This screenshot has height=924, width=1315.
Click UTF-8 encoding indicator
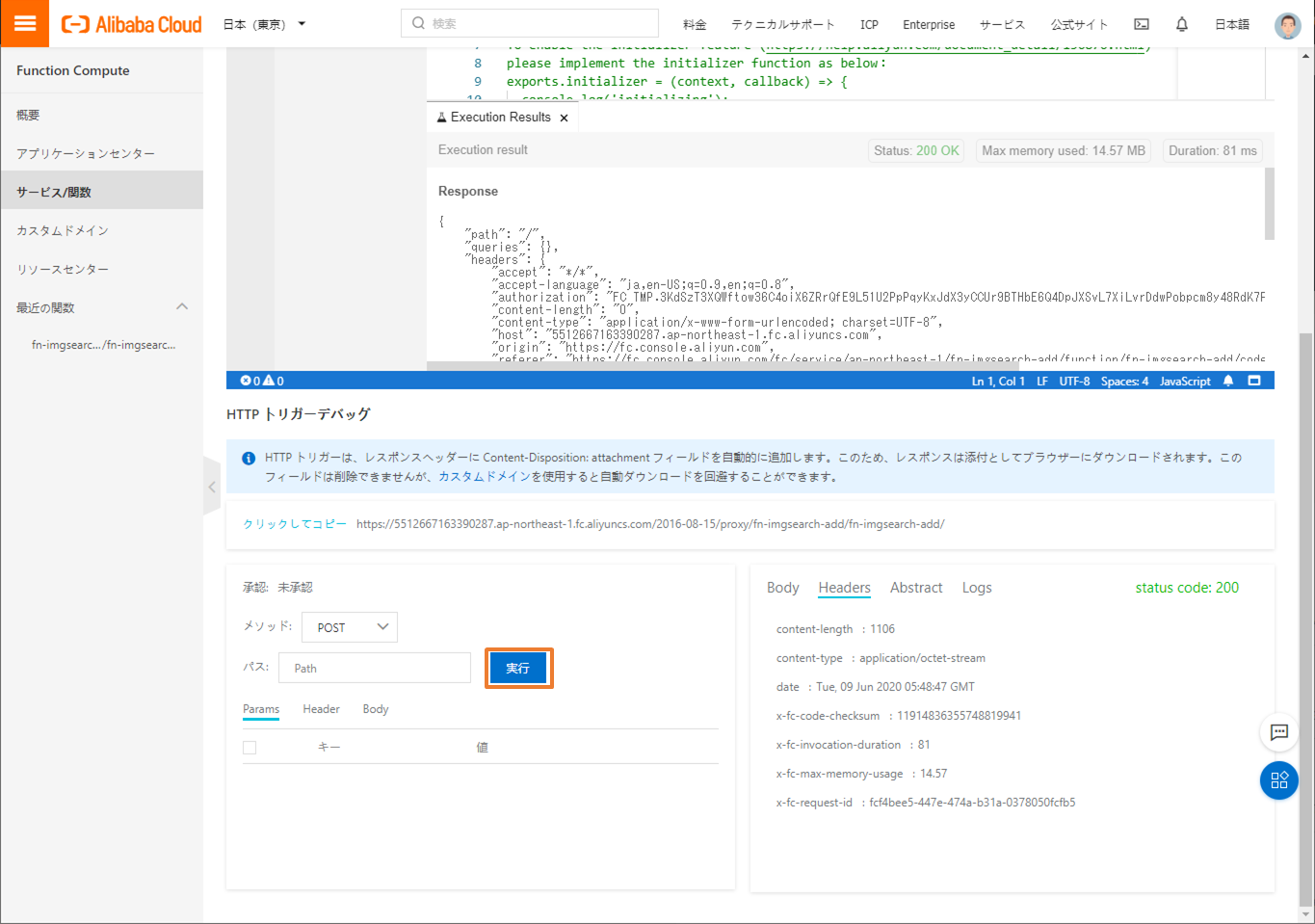tap(1074, 382)
